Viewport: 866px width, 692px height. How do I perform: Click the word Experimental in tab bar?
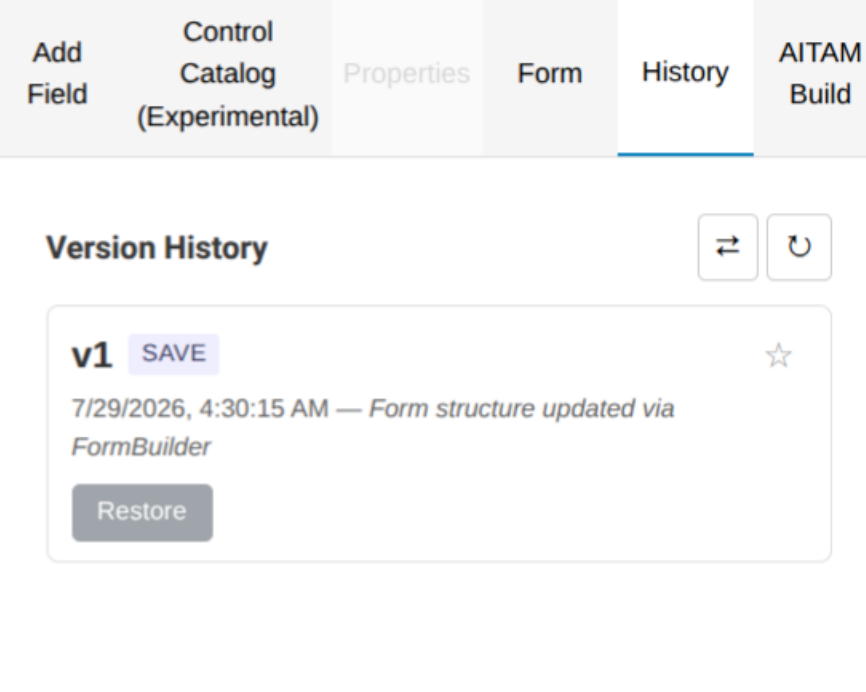click(228, 117)
